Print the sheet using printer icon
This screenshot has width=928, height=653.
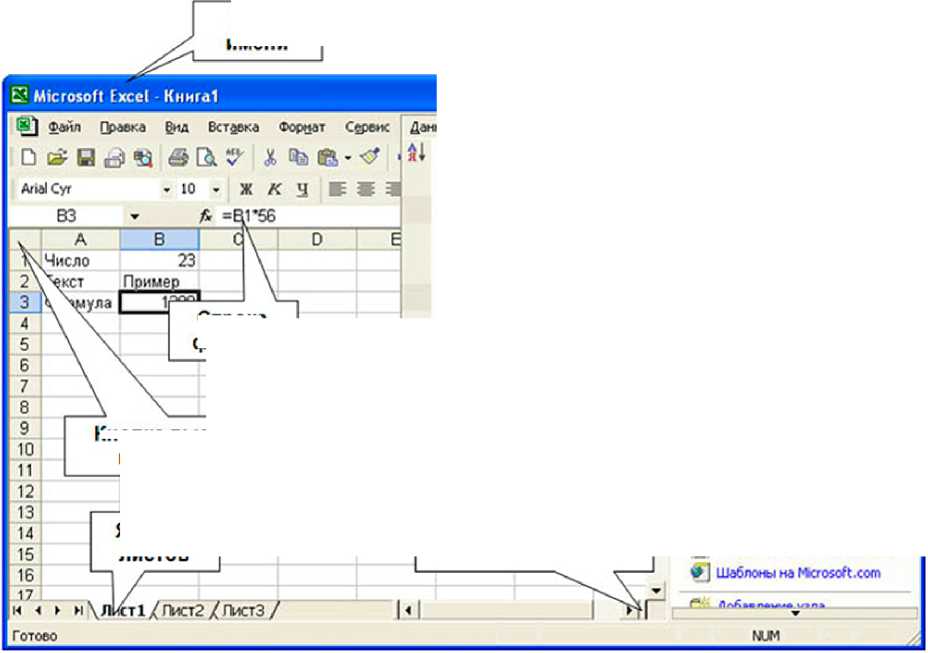[178, 157]
